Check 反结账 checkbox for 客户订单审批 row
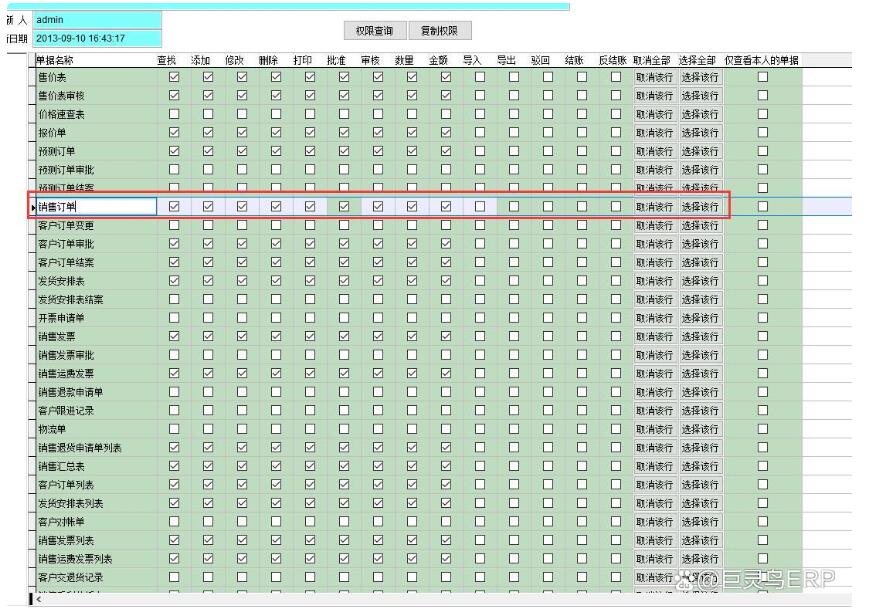 point(616,244)
